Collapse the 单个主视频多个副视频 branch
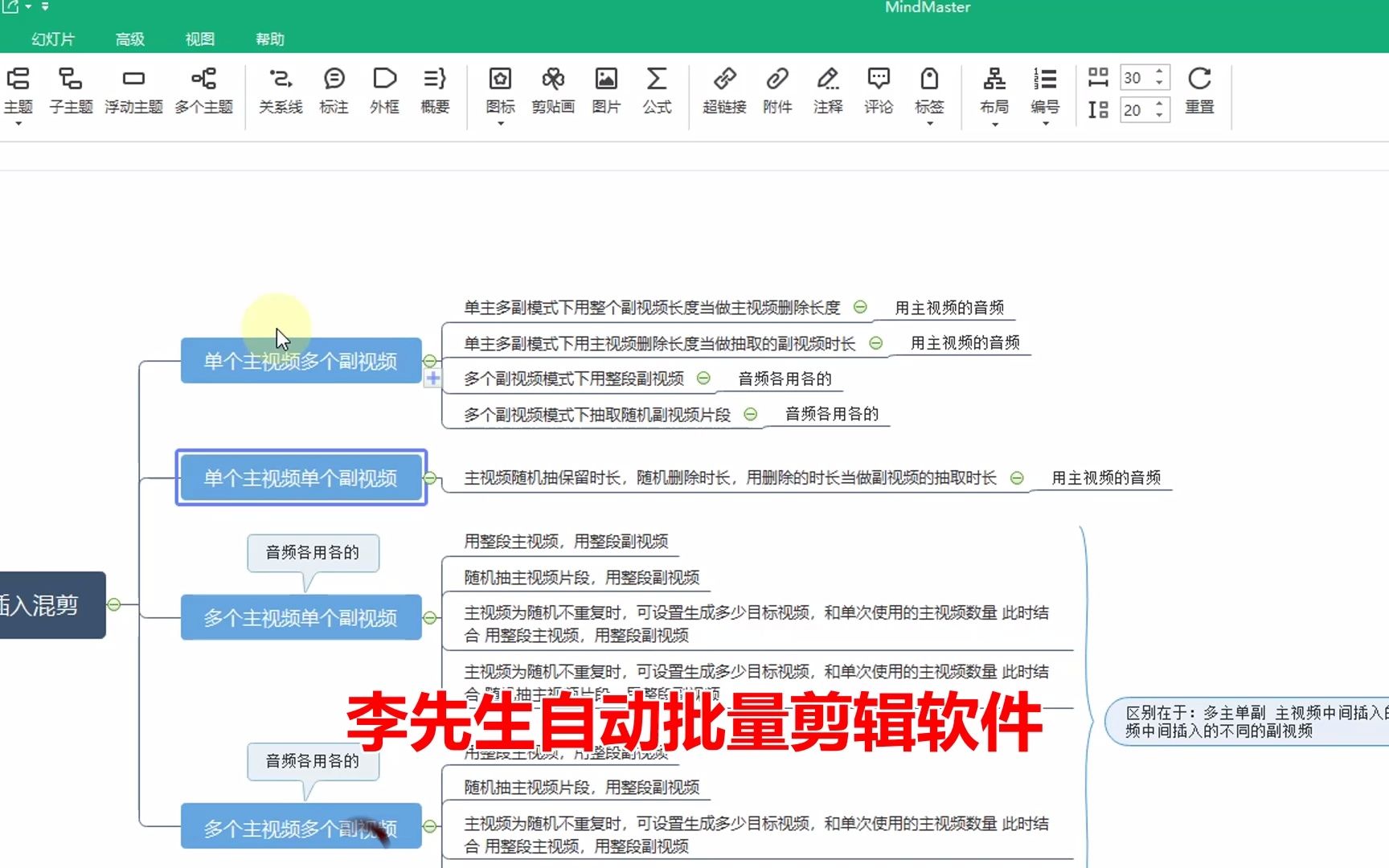1389x868 pixels. point(430,361)
